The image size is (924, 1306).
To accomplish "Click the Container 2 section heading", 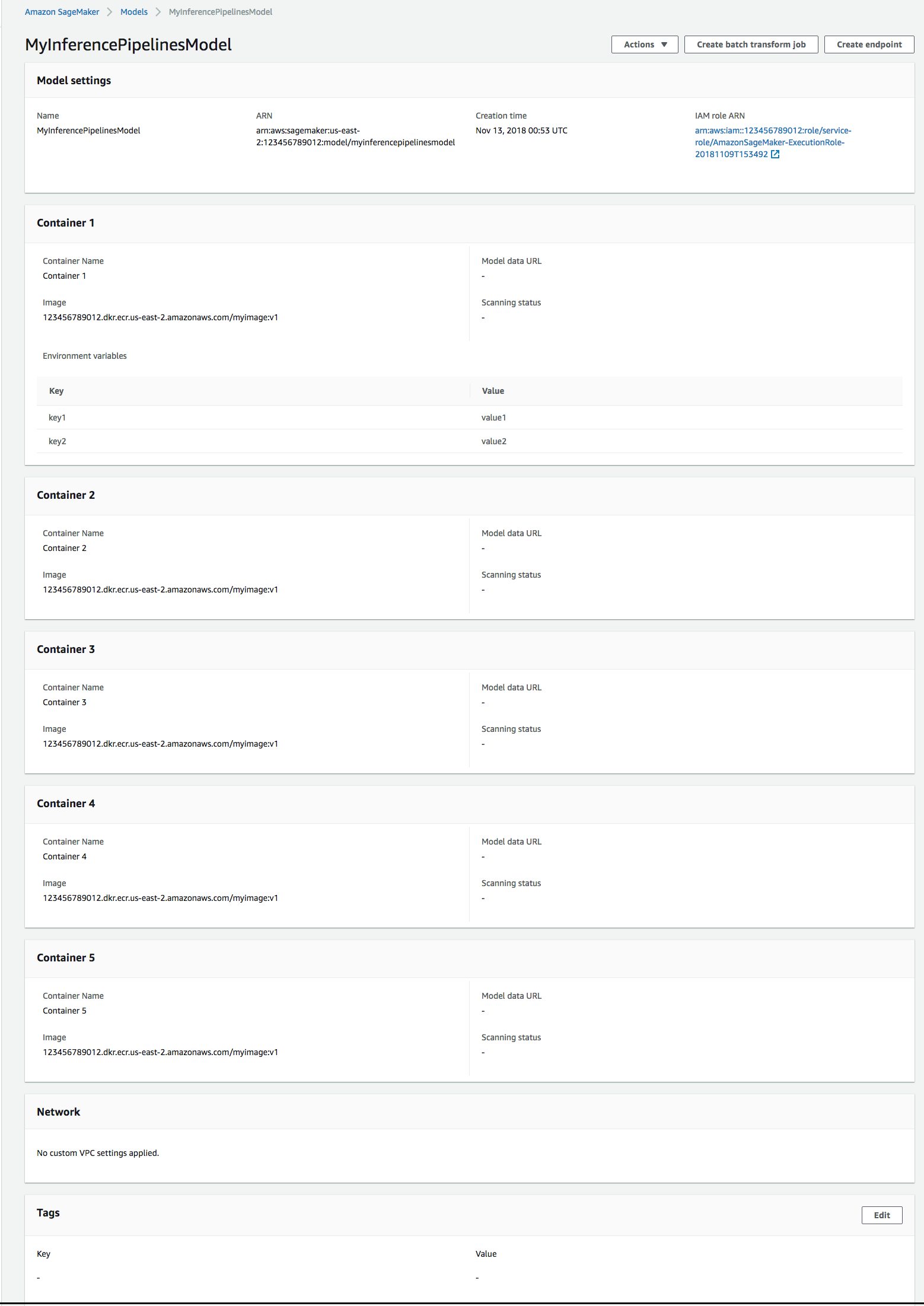I will [x=66, y=495].
